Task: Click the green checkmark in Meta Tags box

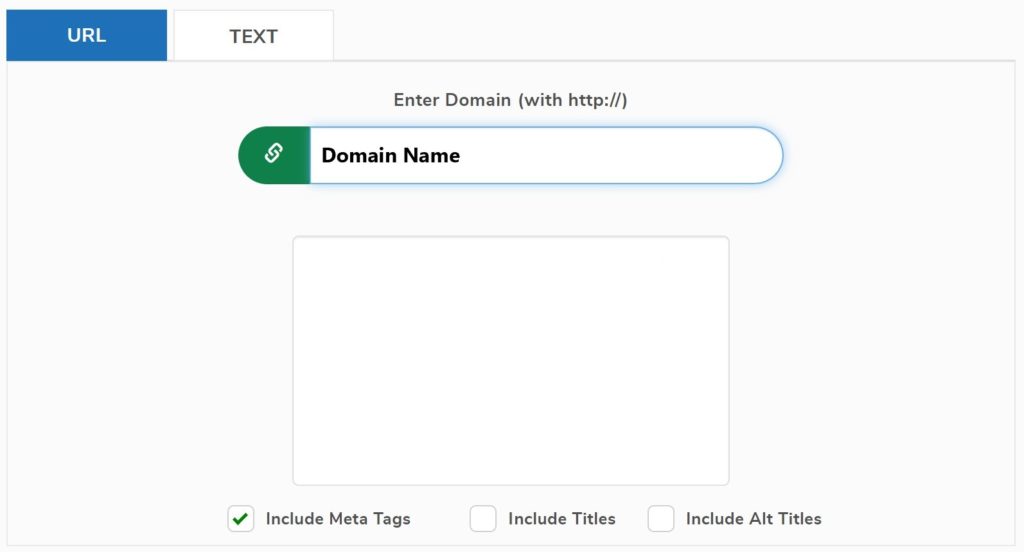Action: (240, 519)
